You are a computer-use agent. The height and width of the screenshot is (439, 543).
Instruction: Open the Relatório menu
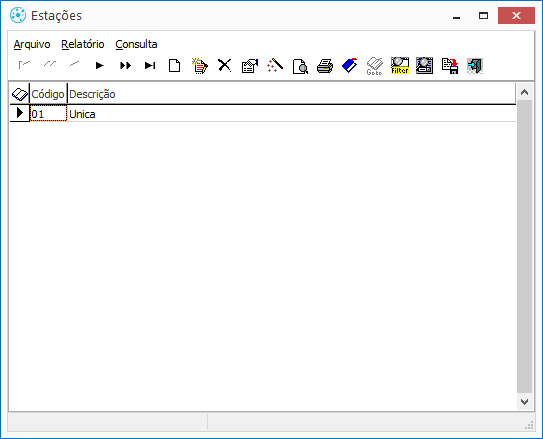pyautogui.click(x=83, y=44)
